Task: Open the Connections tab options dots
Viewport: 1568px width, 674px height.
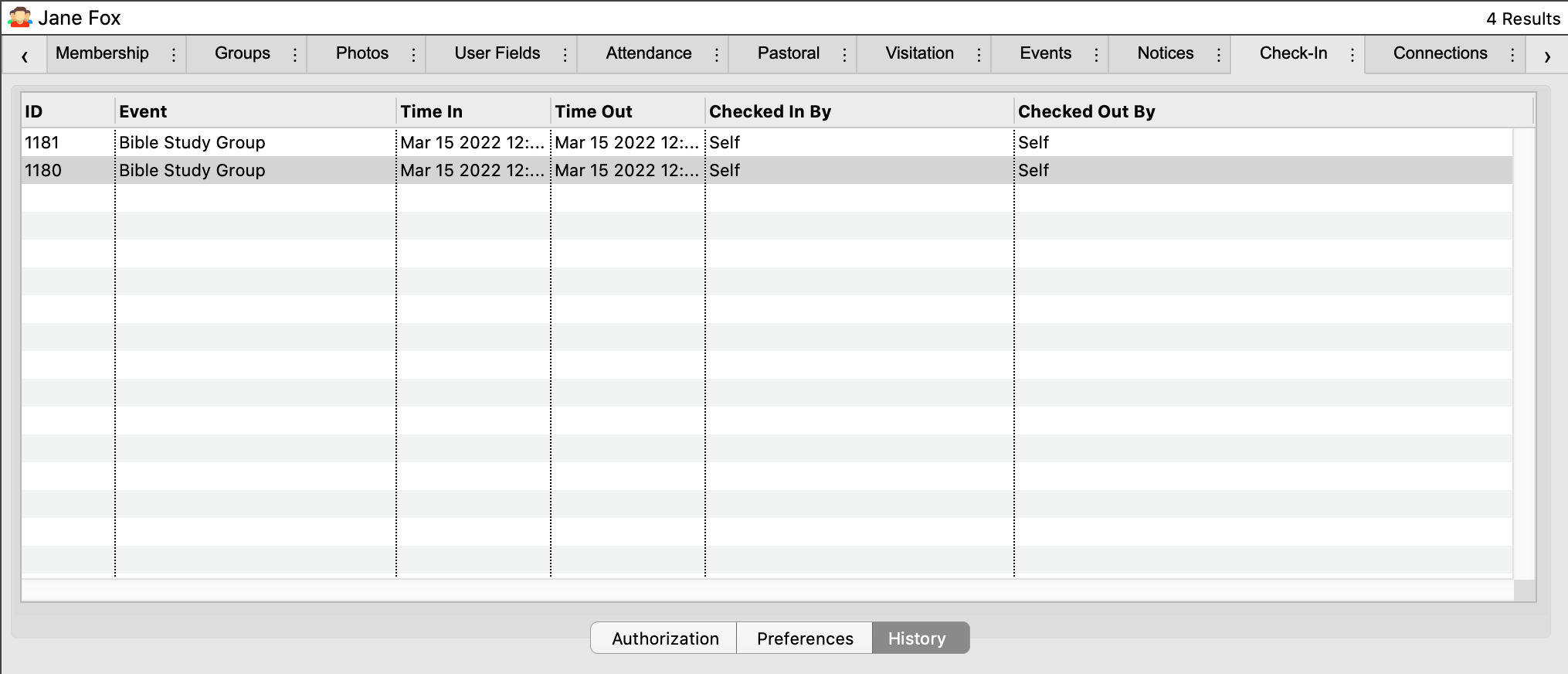Action: [1512, 55]
